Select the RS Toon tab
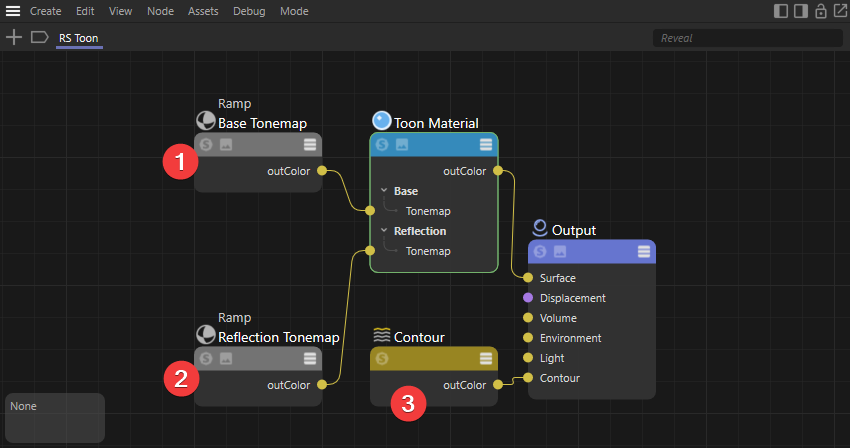This screenshot has width=850, height=448. pyautogui.click(x=78, y=38)
